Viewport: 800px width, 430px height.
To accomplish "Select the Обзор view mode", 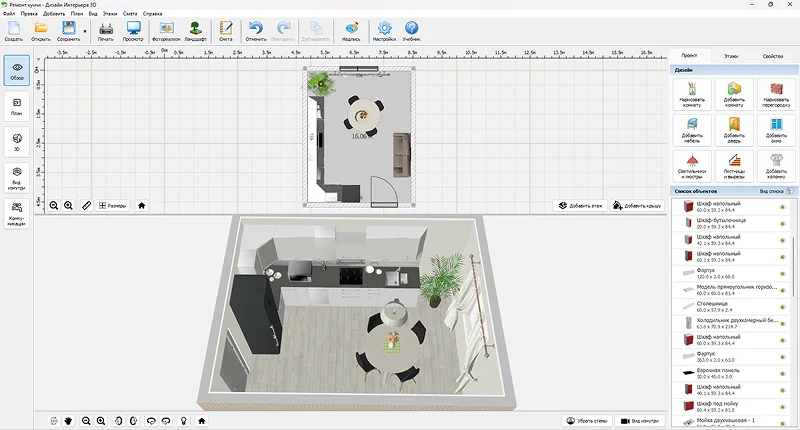I will point(17,71).
